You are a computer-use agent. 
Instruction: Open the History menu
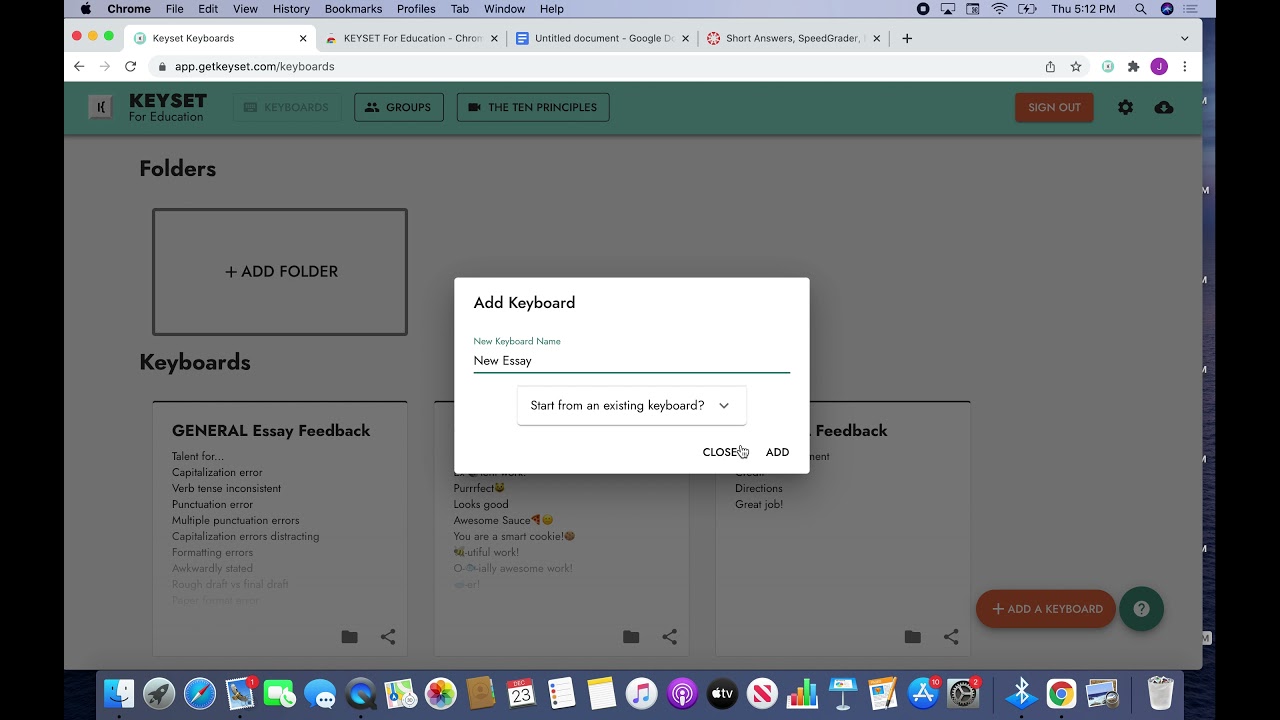click(x=291, y=9)
